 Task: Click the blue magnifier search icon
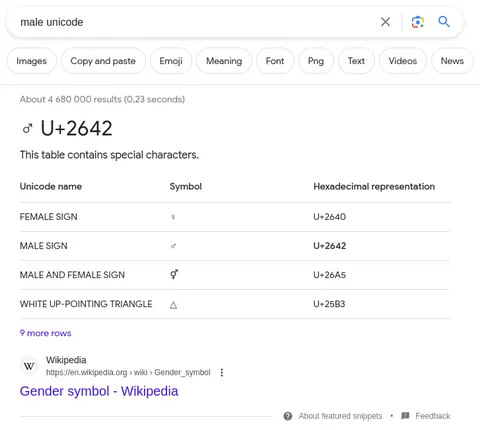[x=444, y=22]
